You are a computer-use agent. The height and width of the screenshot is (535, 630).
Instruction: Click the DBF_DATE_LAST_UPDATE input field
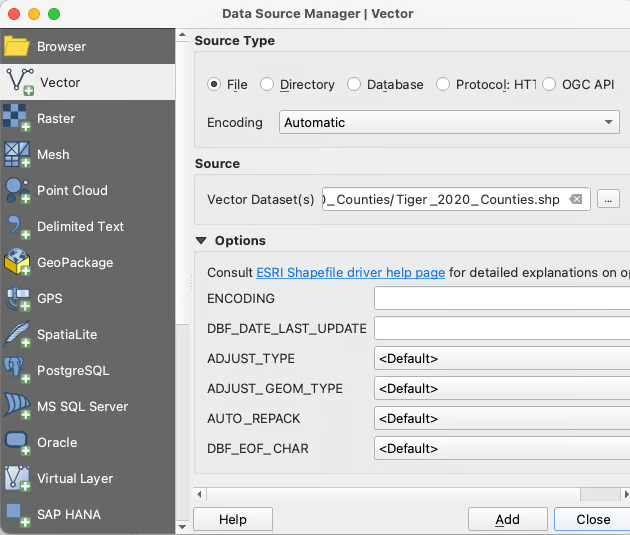pos(502,328)
